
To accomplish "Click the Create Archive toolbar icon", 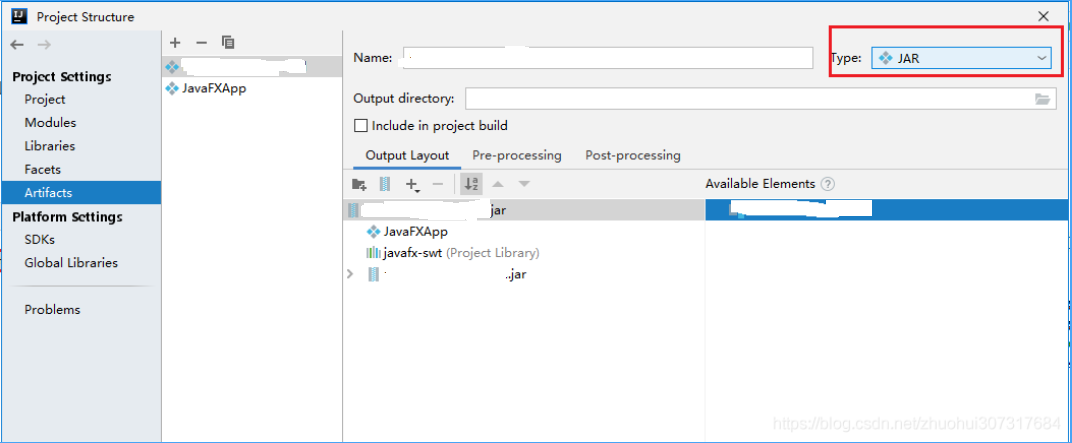I will (386, 184).
